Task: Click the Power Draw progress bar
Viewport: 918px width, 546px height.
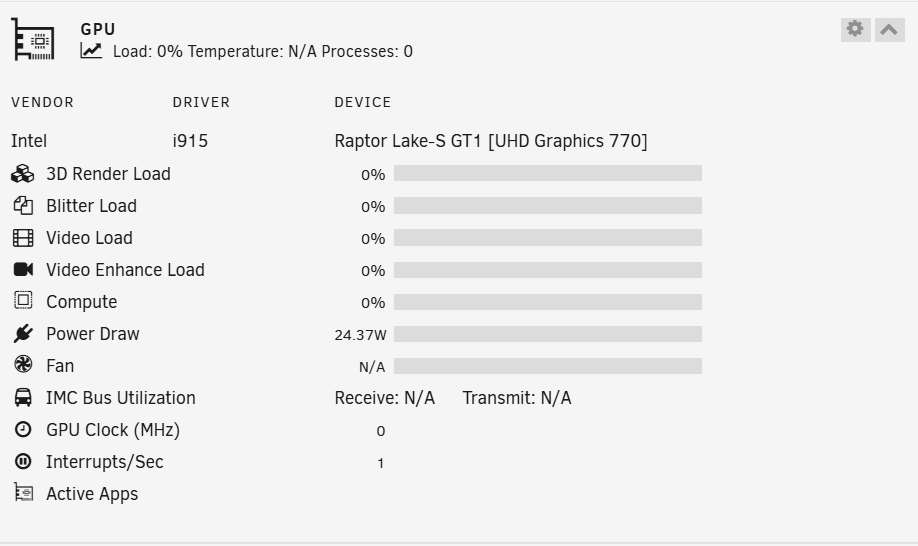Action: tap(548, 334)
